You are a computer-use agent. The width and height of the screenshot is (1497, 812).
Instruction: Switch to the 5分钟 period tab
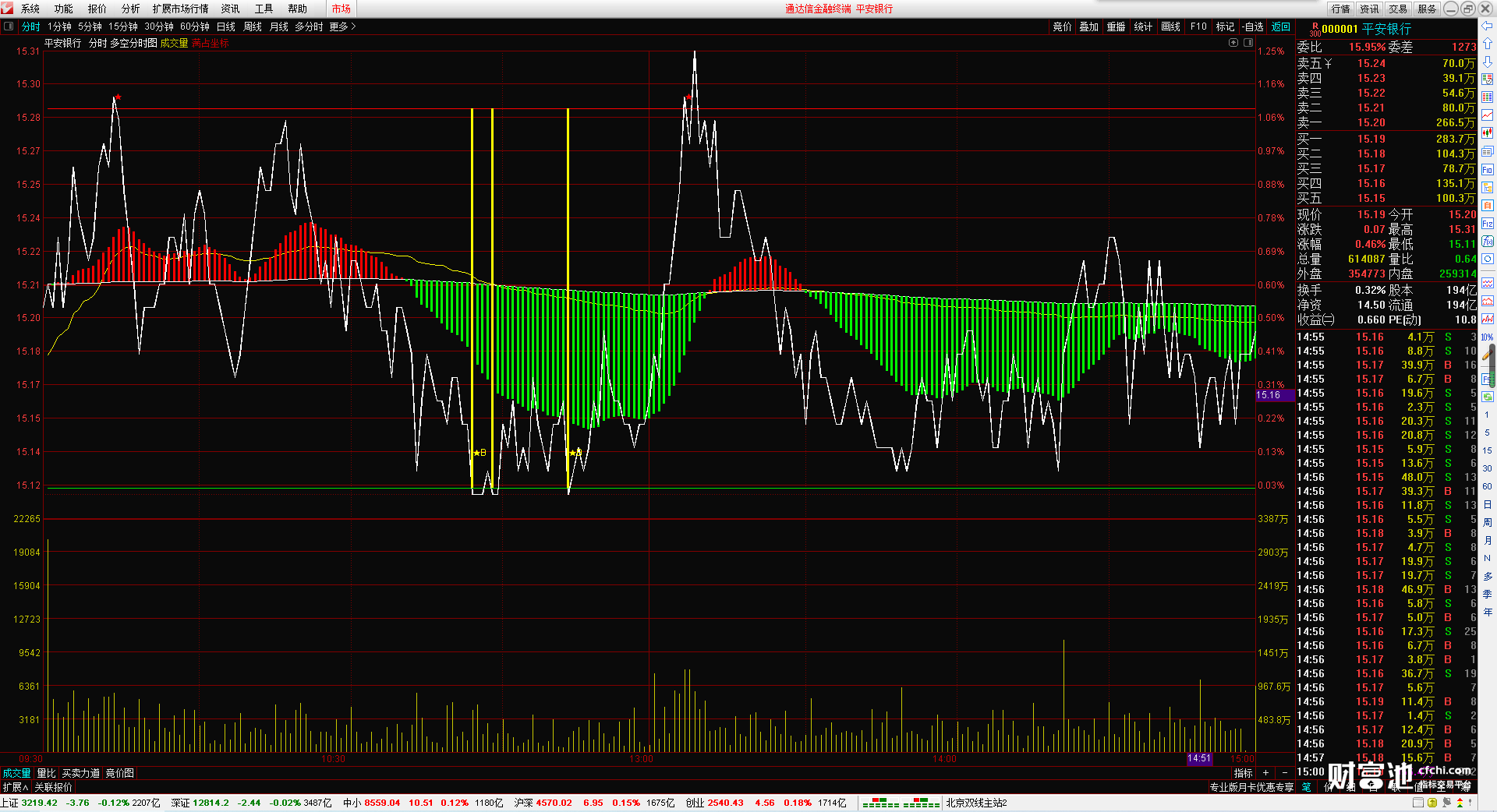90,26
